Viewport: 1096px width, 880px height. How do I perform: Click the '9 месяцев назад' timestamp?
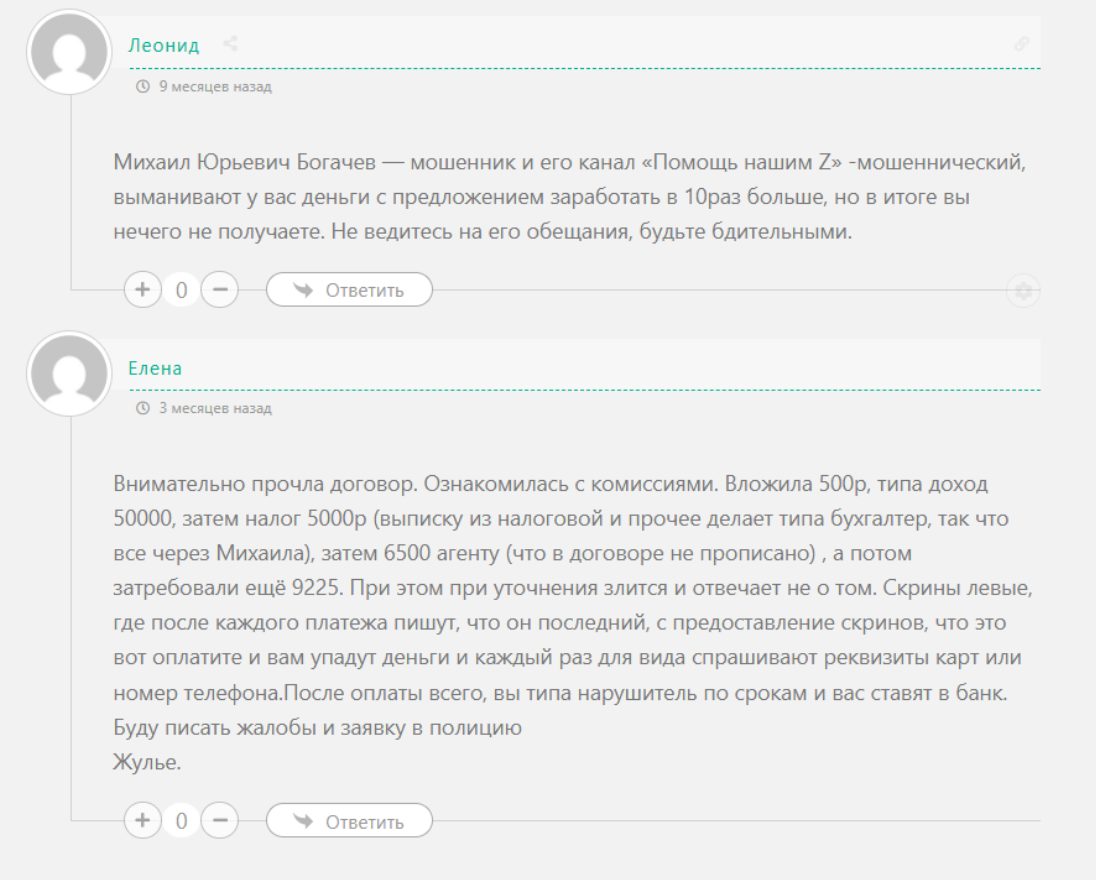215,87
